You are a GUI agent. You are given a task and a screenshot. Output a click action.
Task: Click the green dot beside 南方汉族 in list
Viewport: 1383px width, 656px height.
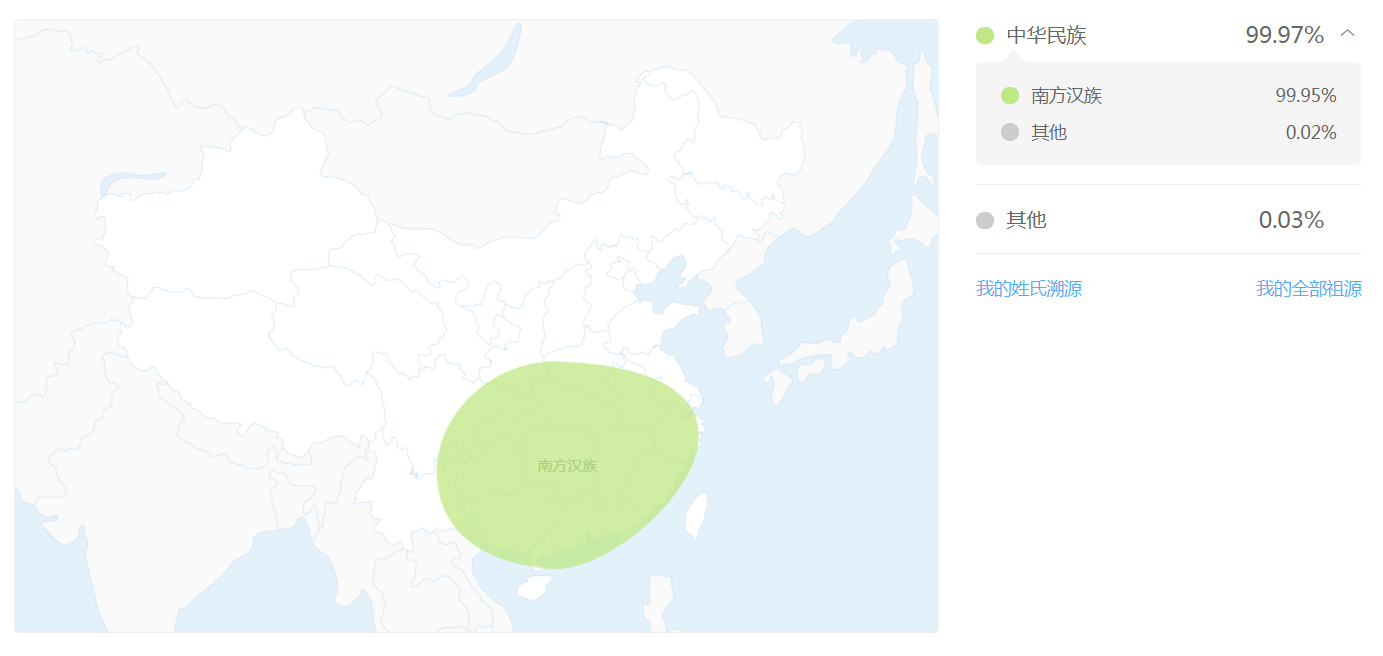point(1010,96)
